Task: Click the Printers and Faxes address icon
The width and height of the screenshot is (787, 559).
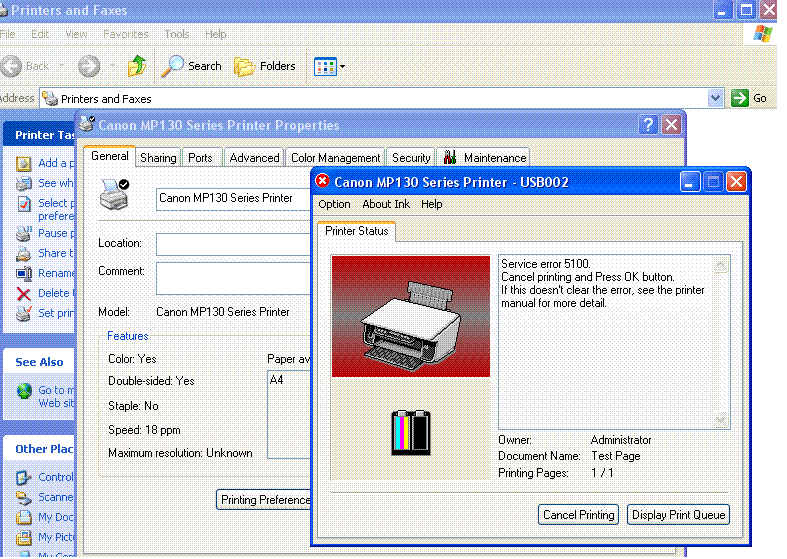Action: (50, 98)
